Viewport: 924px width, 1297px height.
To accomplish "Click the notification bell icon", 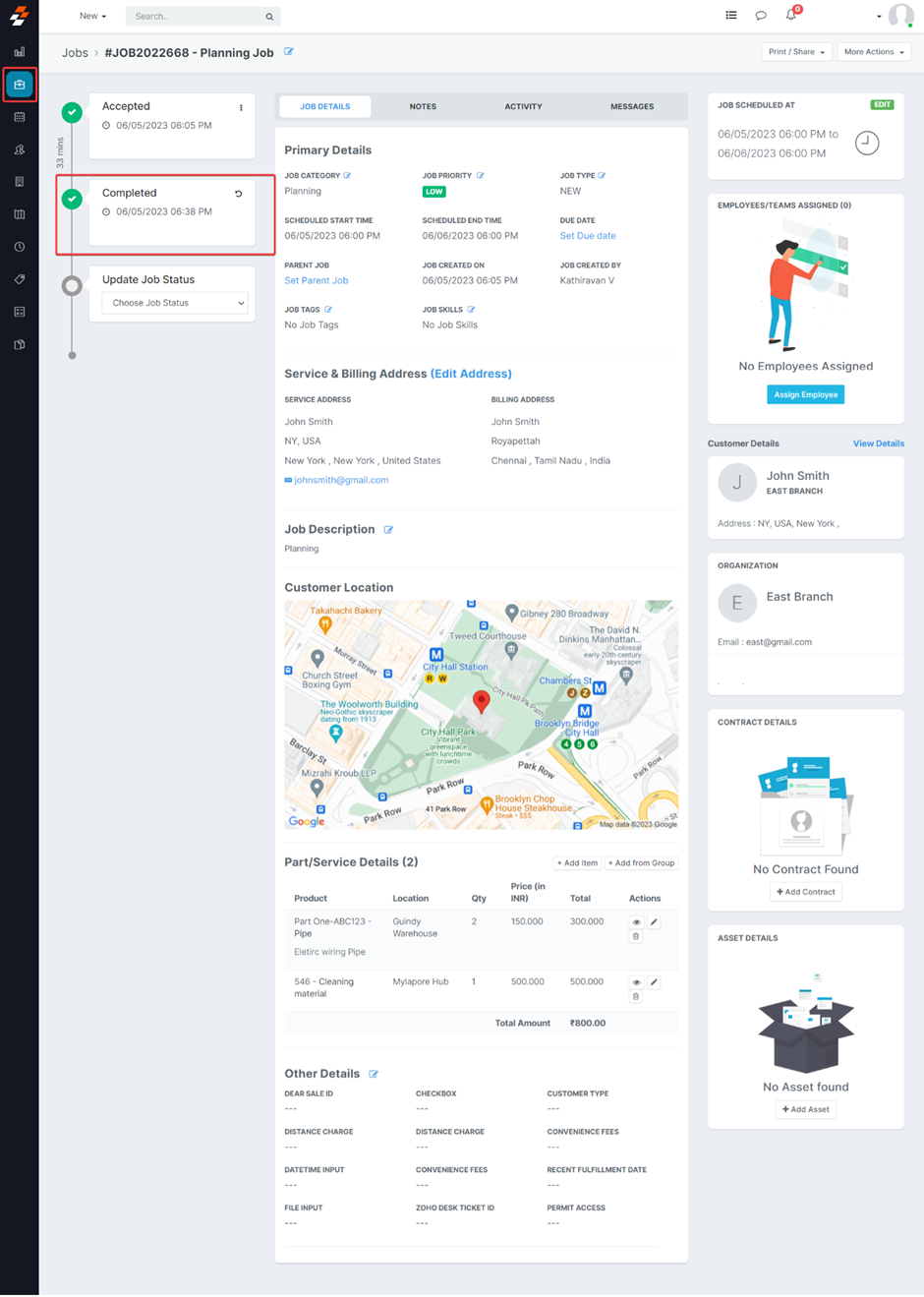I will (x=791, y=16).
